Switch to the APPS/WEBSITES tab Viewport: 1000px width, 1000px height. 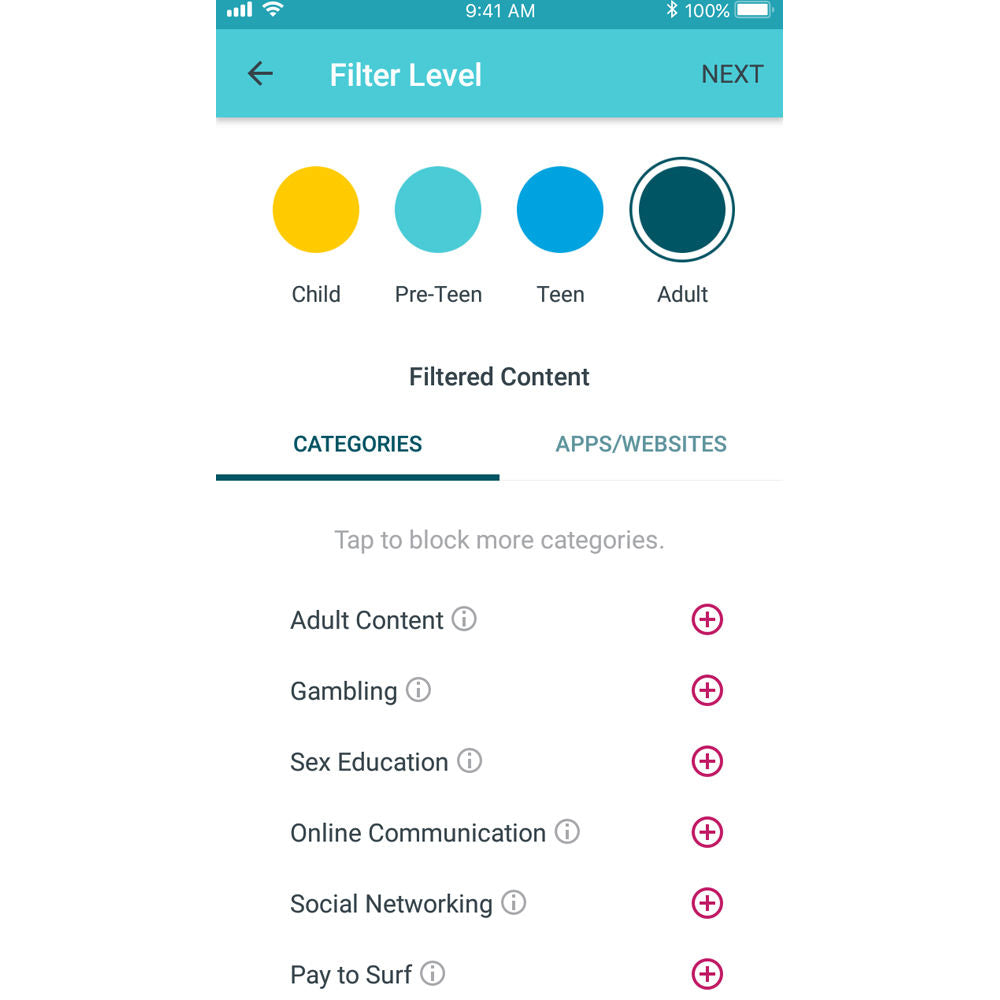click(641, 444)
